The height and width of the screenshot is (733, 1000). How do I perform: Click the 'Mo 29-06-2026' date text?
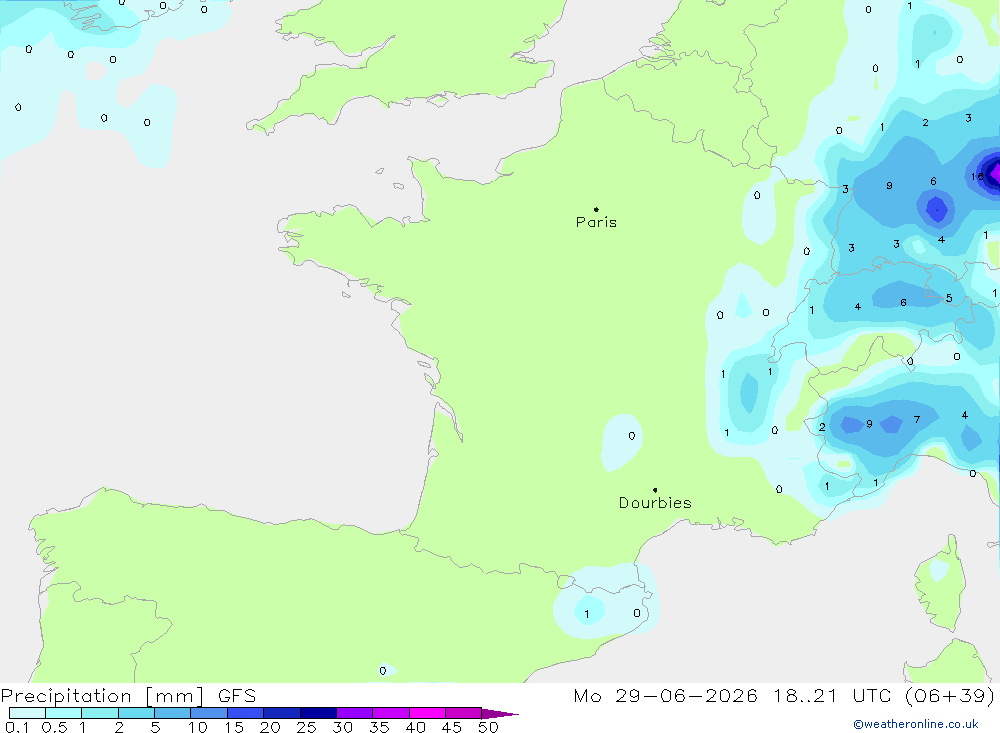665,696
